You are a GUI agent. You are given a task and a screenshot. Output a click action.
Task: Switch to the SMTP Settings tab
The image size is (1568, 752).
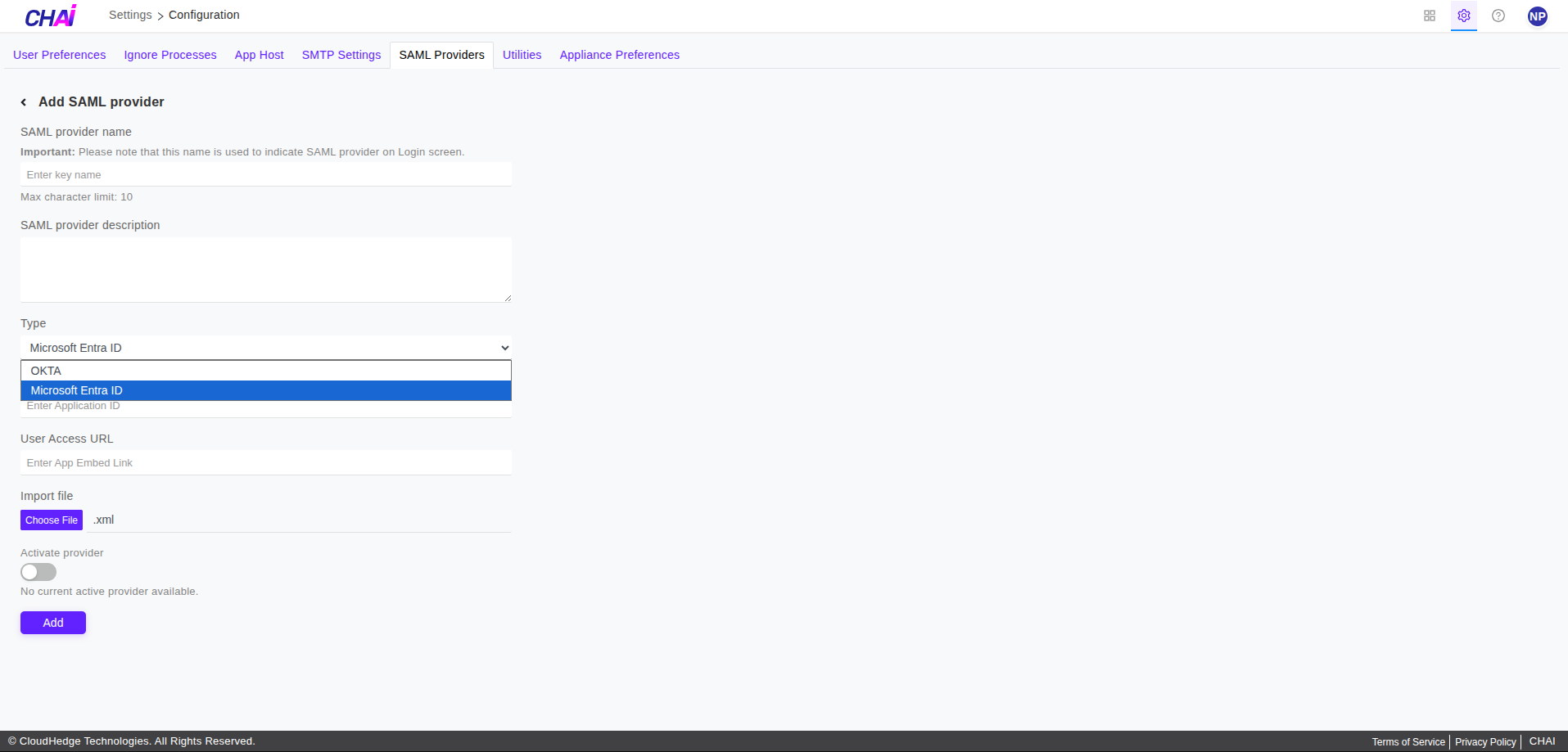341,55
